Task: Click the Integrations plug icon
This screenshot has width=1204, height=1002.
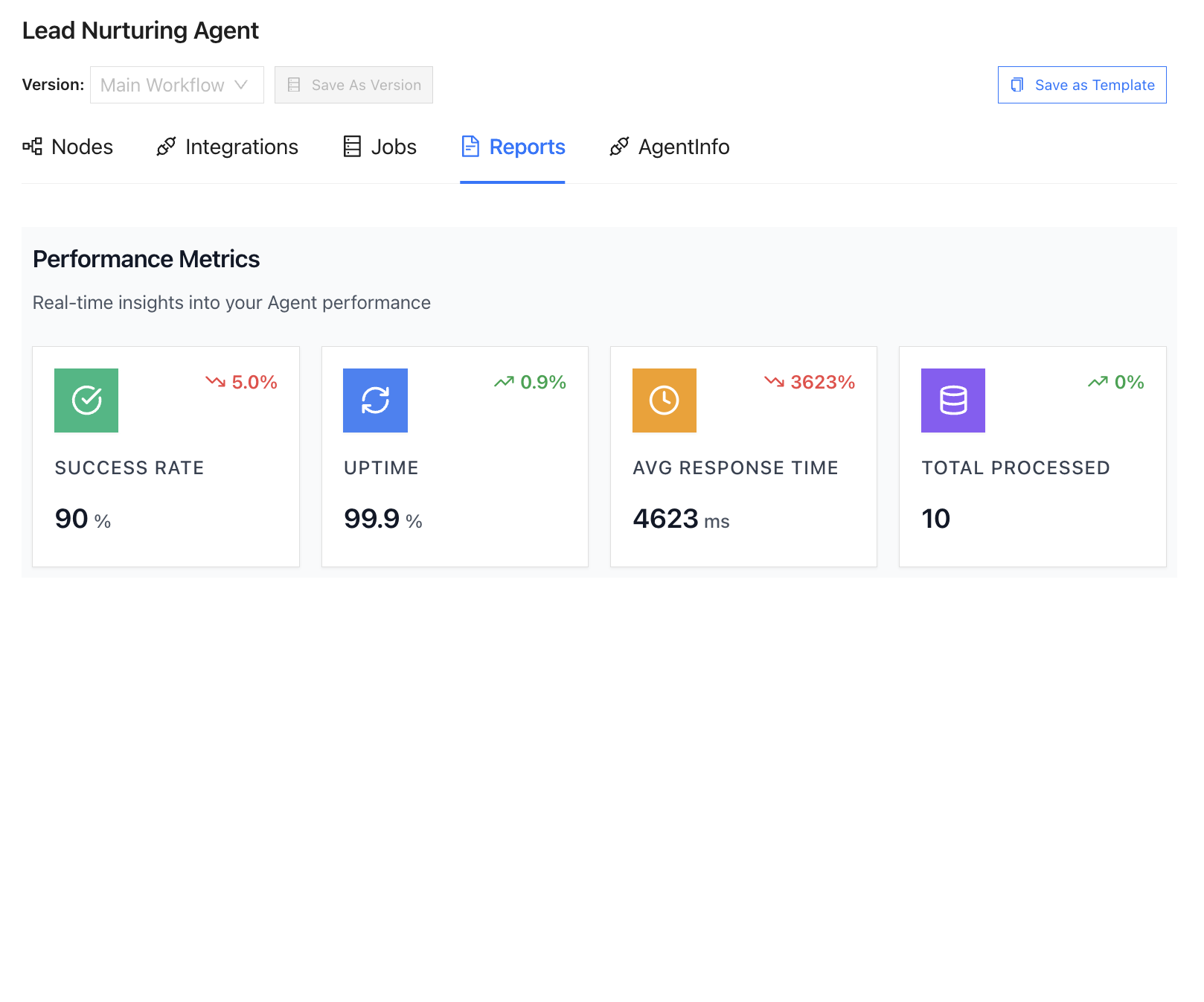Action: click(x=166, y=147)
